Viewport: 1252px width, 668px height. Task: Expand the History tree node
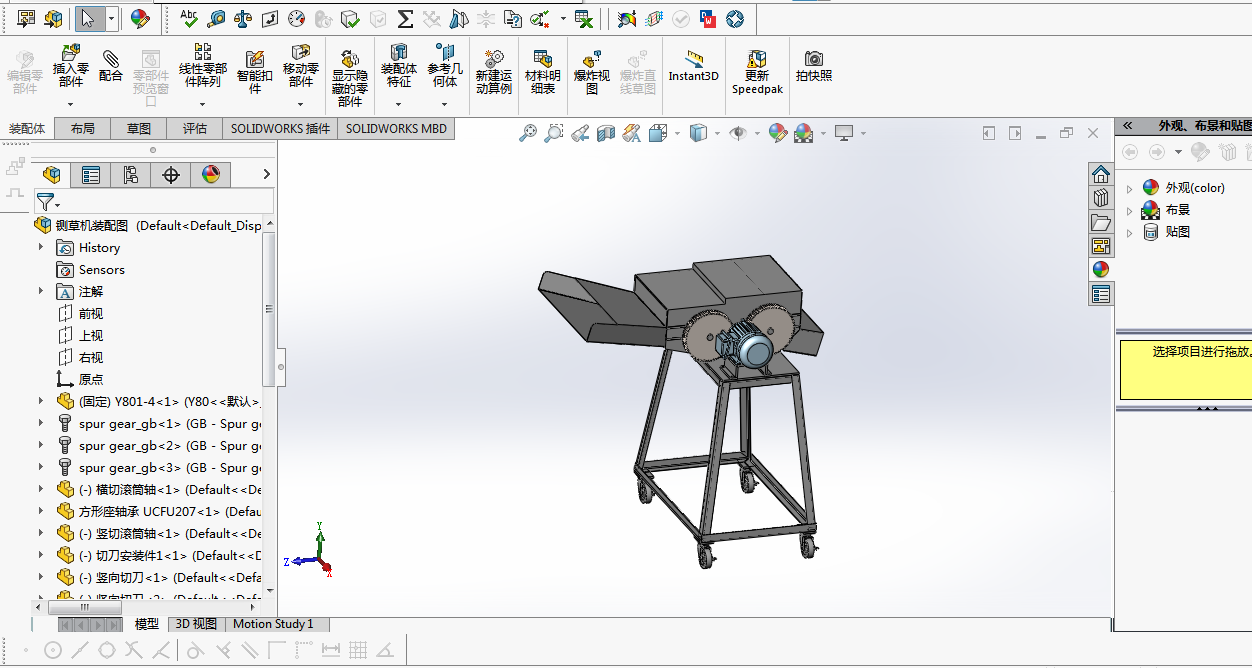[41, 247]
